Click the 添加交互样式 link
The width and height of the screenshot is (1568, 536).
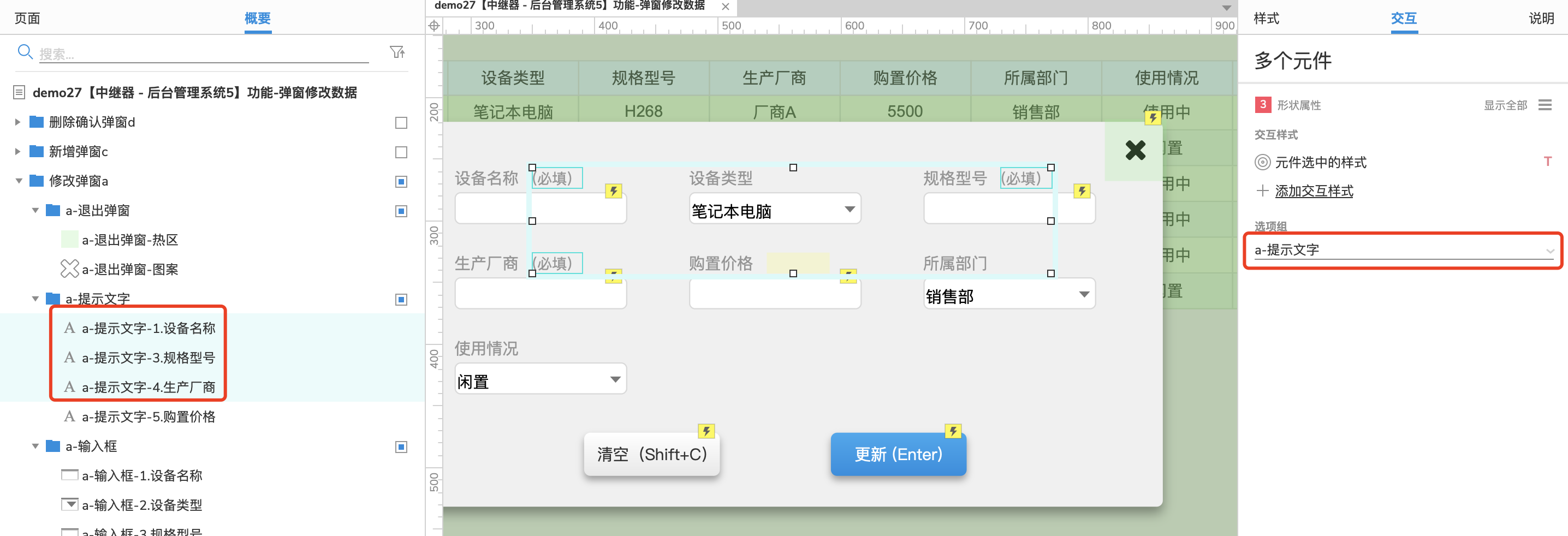coord(1314,191)
